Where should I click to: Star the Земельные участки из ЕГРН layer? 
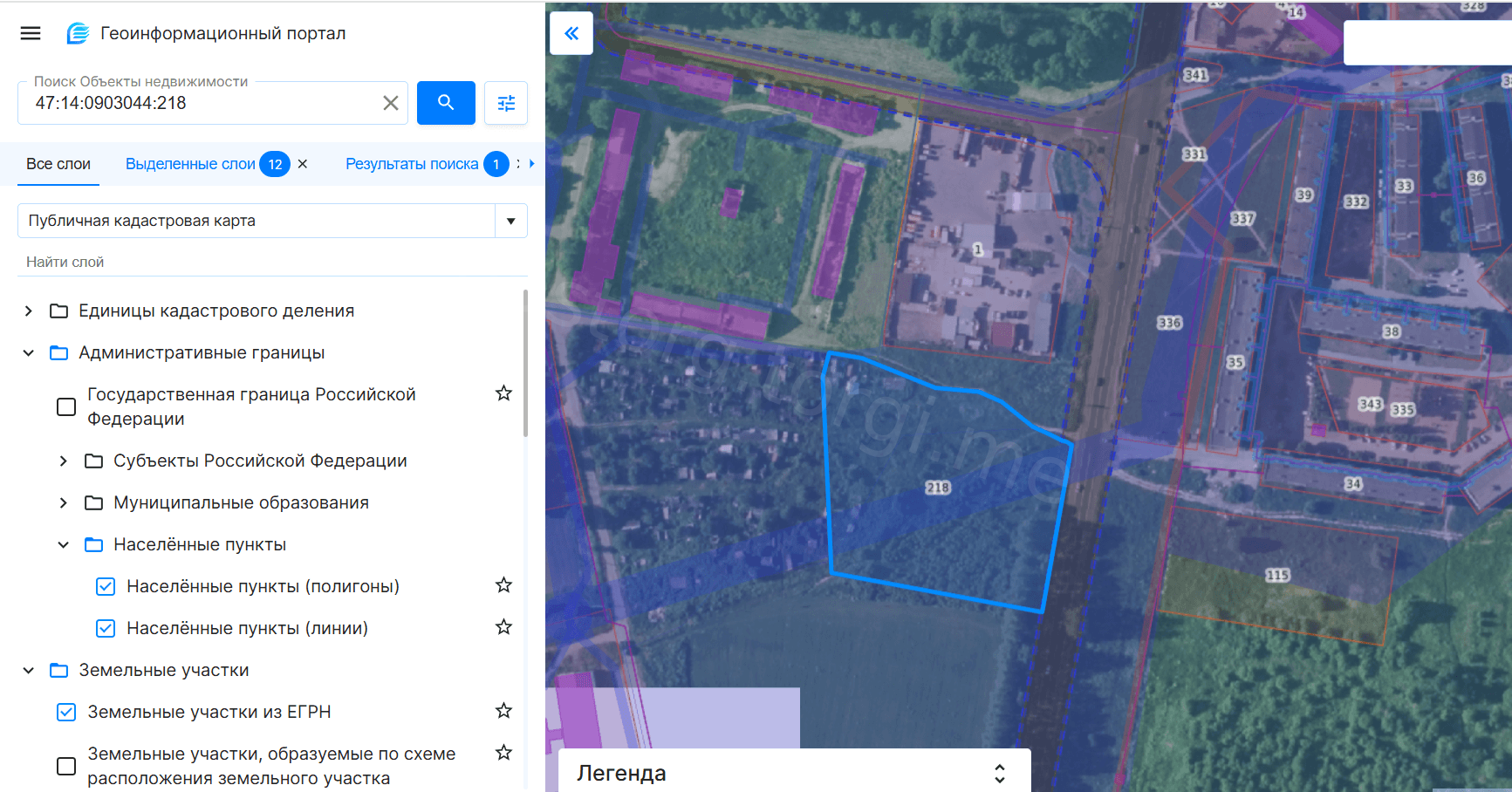pos(503,711)
